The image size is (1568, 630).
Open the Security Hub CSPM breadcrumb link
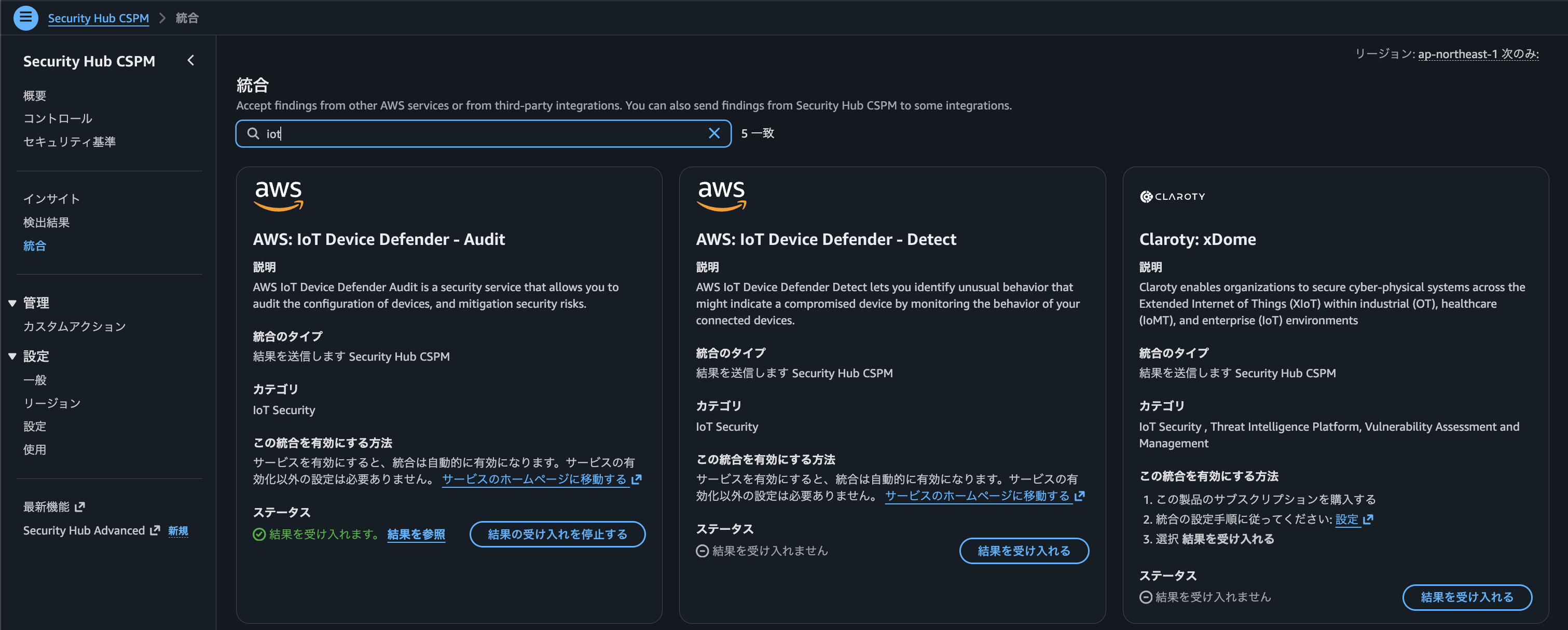tap(99, 18)
